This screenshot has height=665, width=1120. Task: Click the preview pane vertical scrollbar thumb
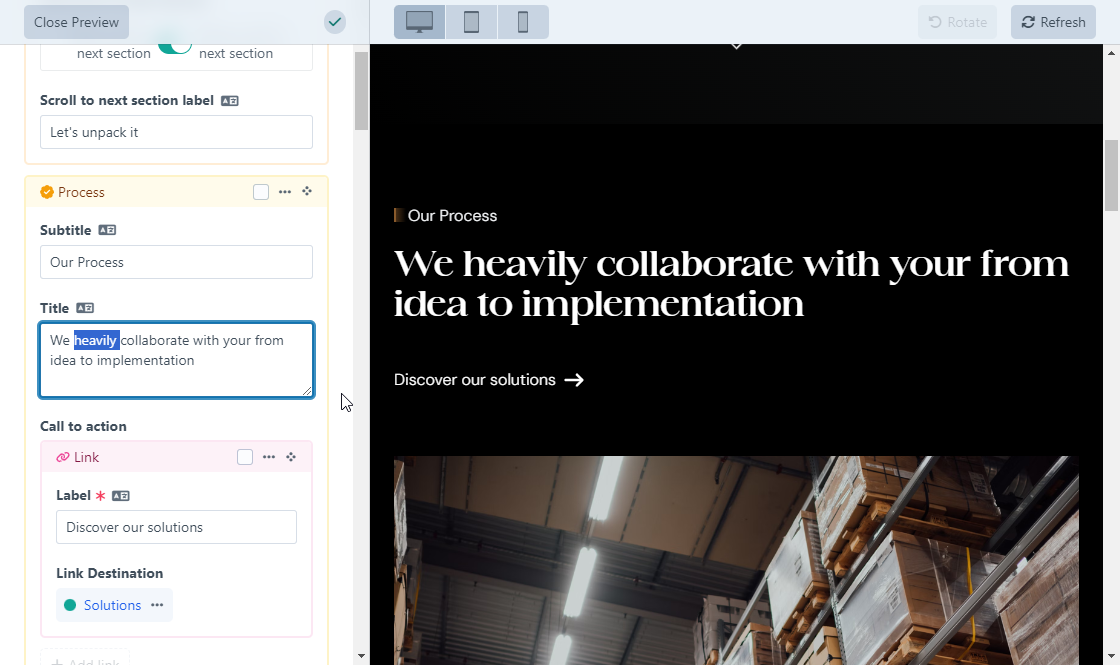[x=1111, y=175]
